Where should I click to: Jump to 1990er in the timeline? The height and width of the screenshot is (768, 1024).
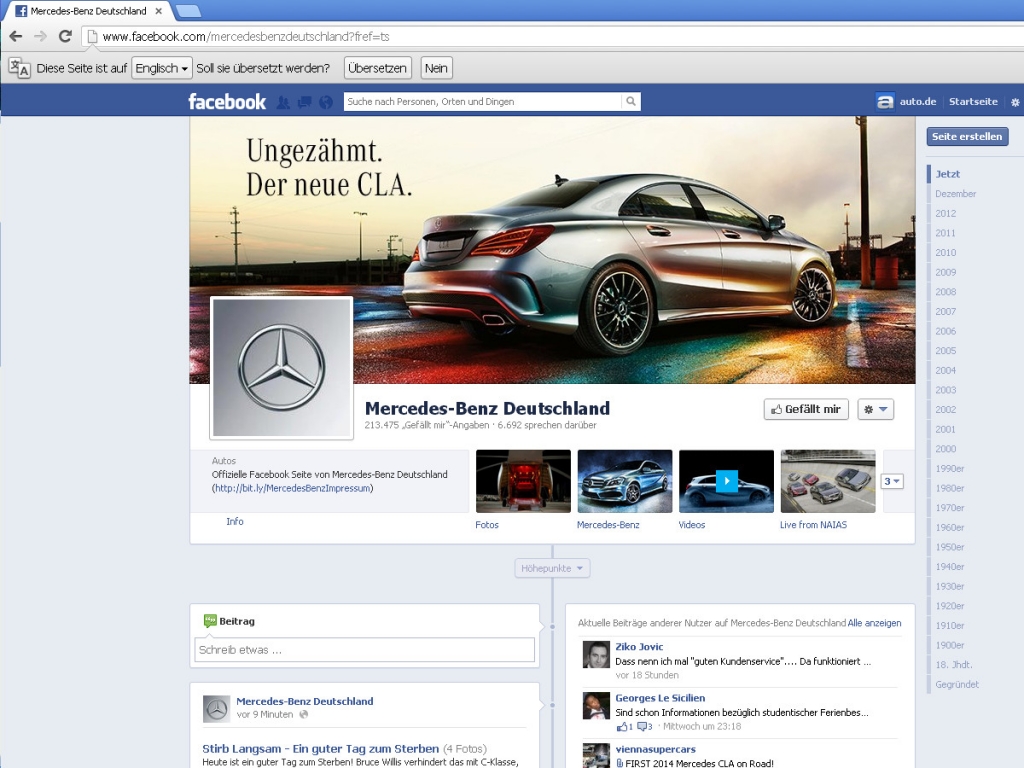click(950, 468)
